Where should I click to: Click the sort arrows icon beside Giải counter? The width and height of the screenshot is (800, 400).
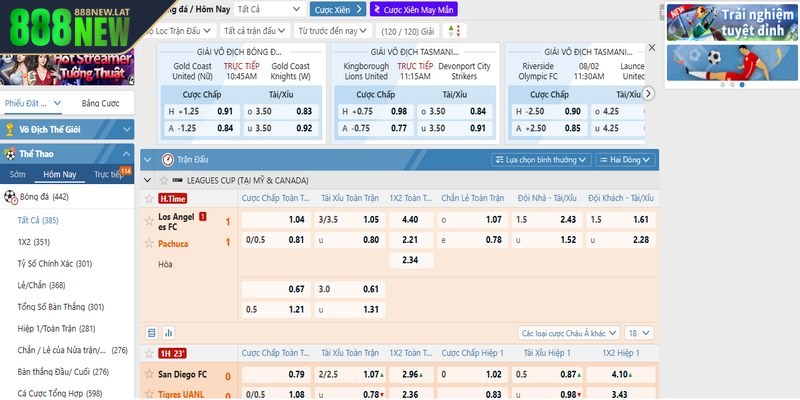[455, 31]
